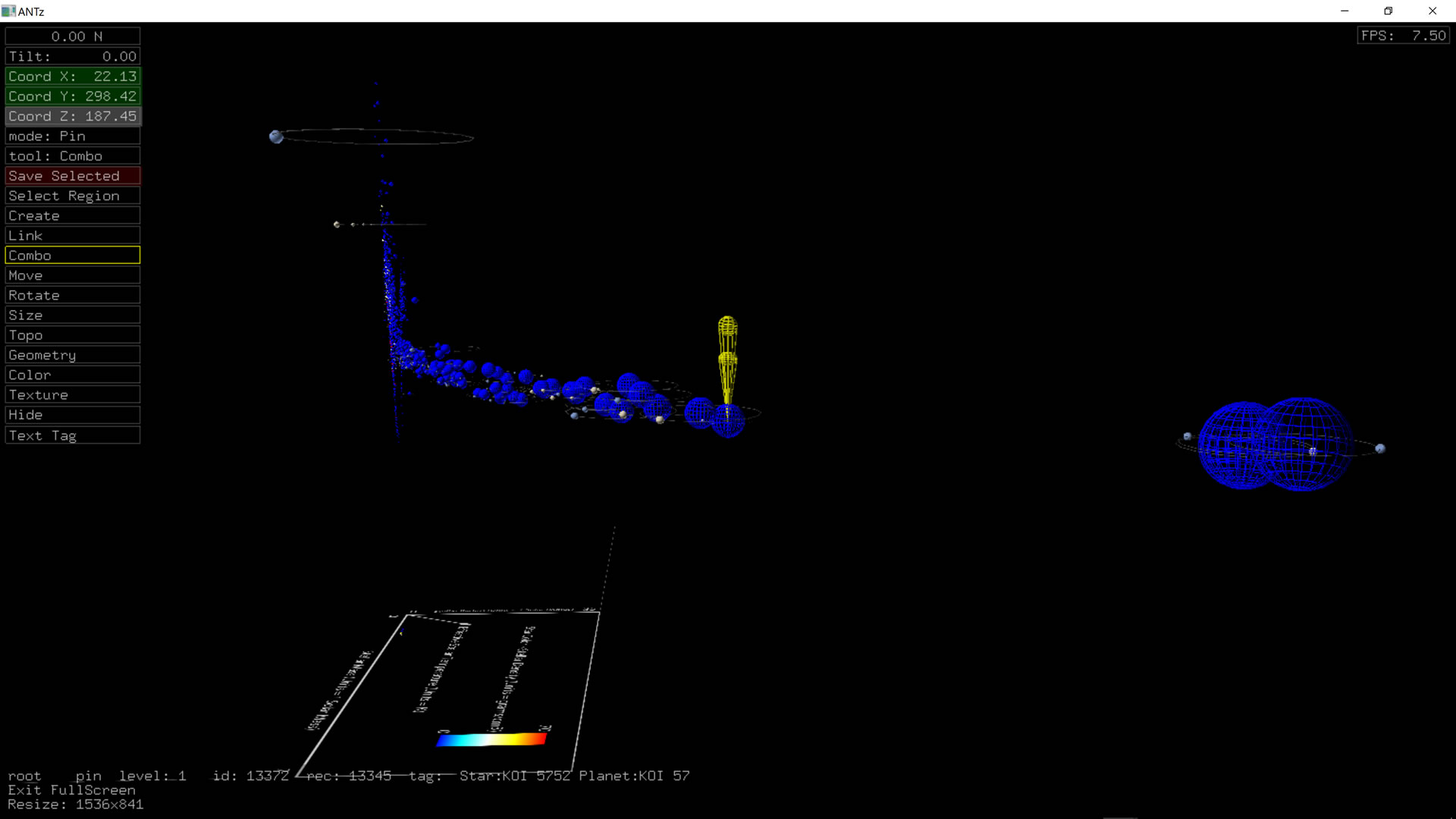Choose the Create tool

73,215
